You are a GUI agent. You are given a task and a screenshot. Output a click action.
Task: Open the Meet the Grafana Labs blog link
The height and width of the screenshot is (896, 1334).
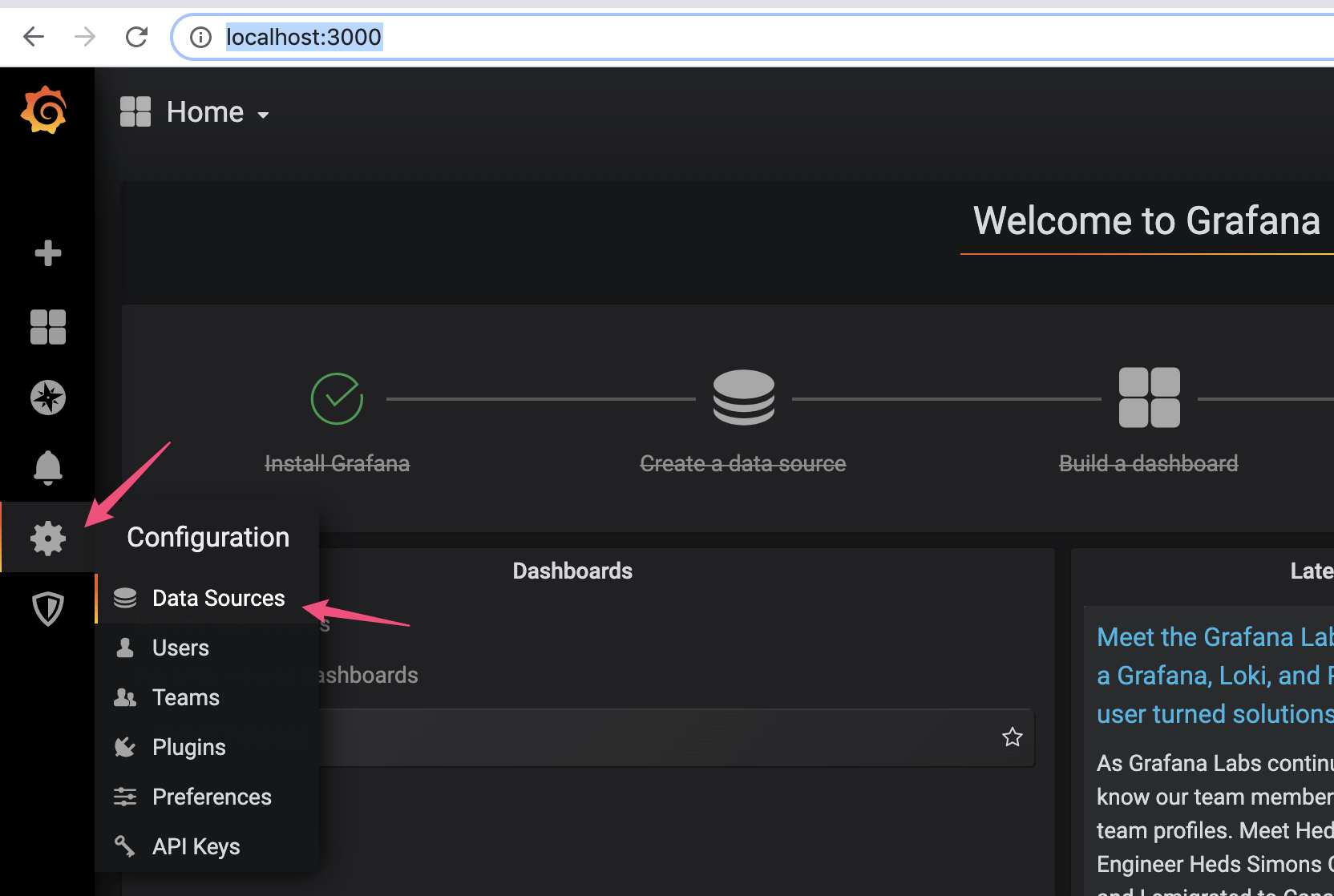point(1215,675)
